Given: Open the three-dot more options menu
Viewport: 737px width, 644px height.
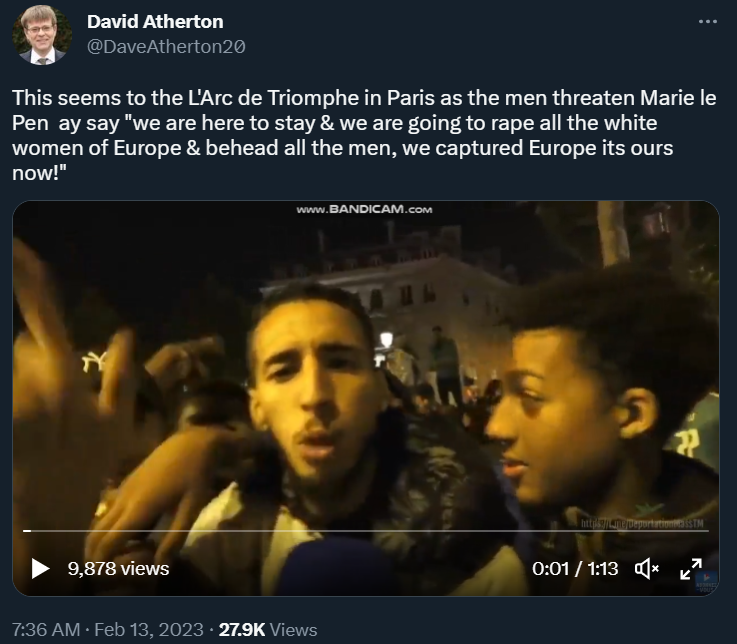Looking at the screenshot, I should pyautogui.click(x=707, y=22).
